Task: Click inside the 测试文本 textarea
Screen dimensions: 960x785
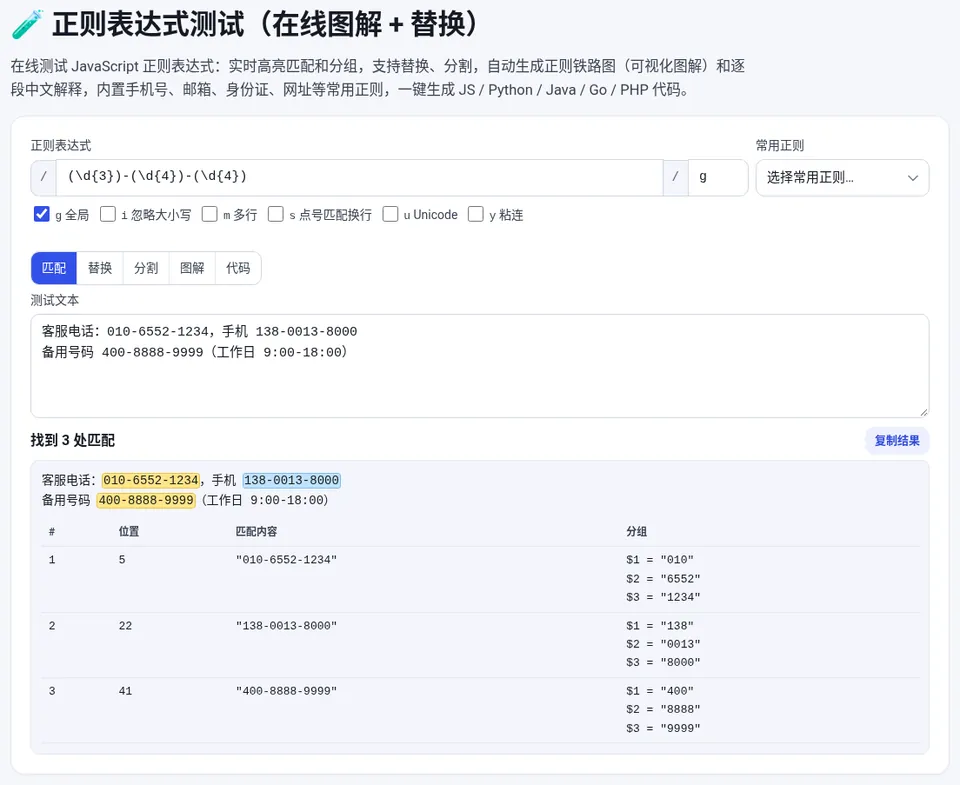Action: (480, 366)
